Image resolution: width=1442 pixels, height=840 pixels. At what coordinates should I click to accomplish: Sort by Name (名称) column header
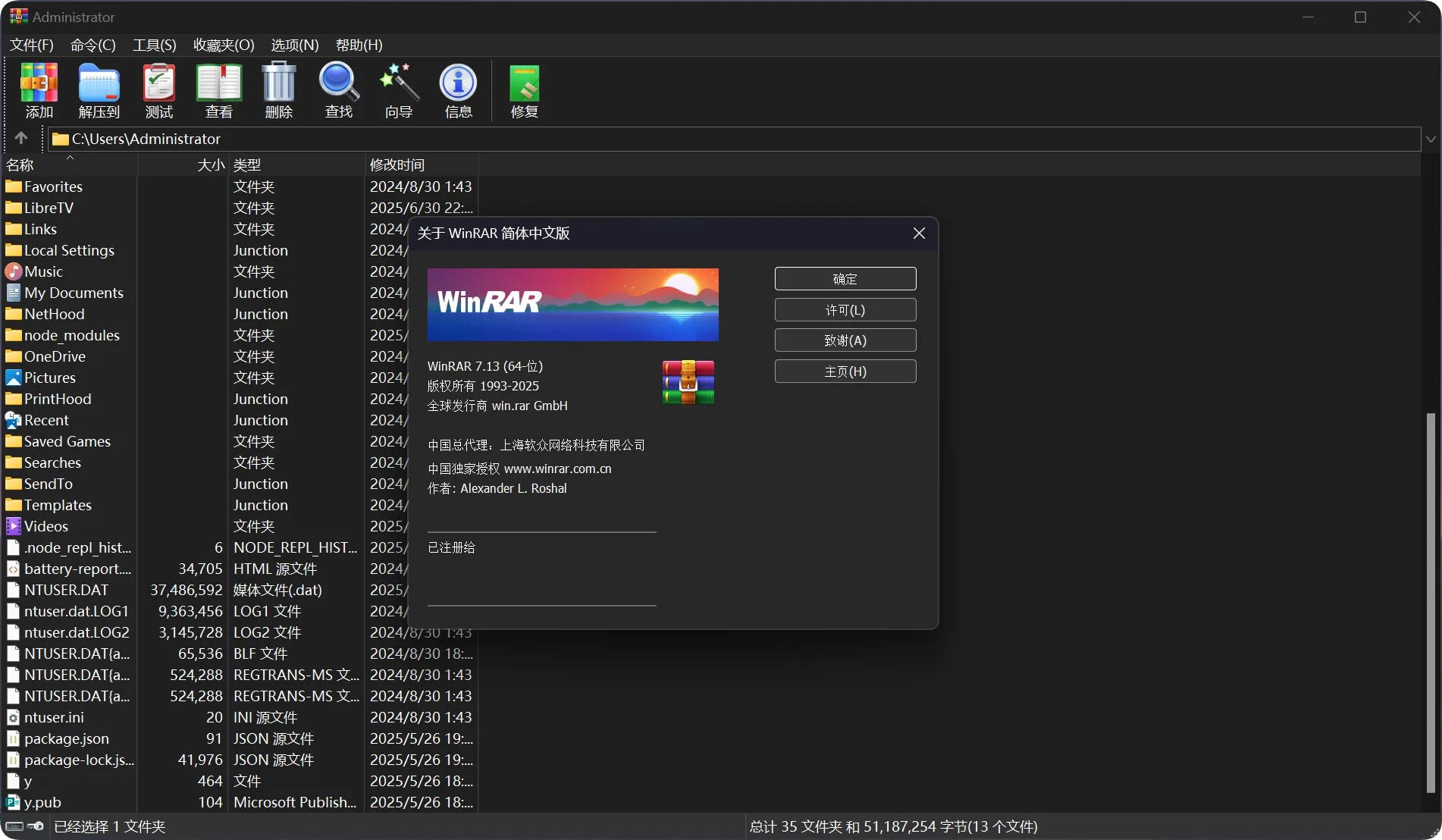pos(69,165)
